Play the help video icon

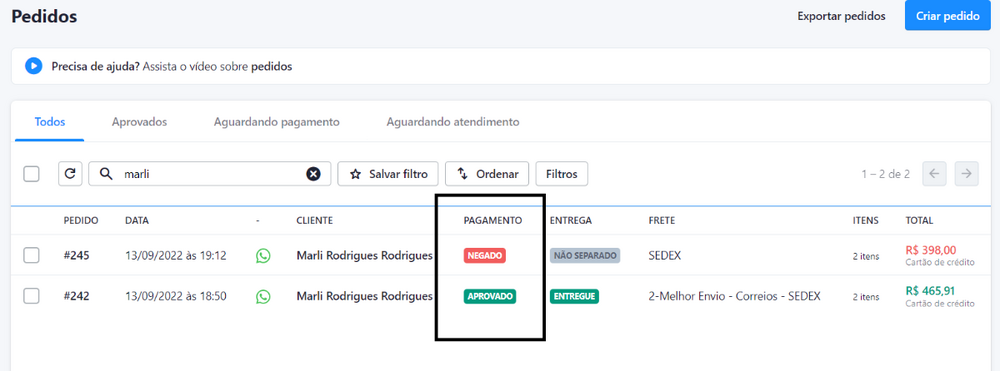(33, 66)
